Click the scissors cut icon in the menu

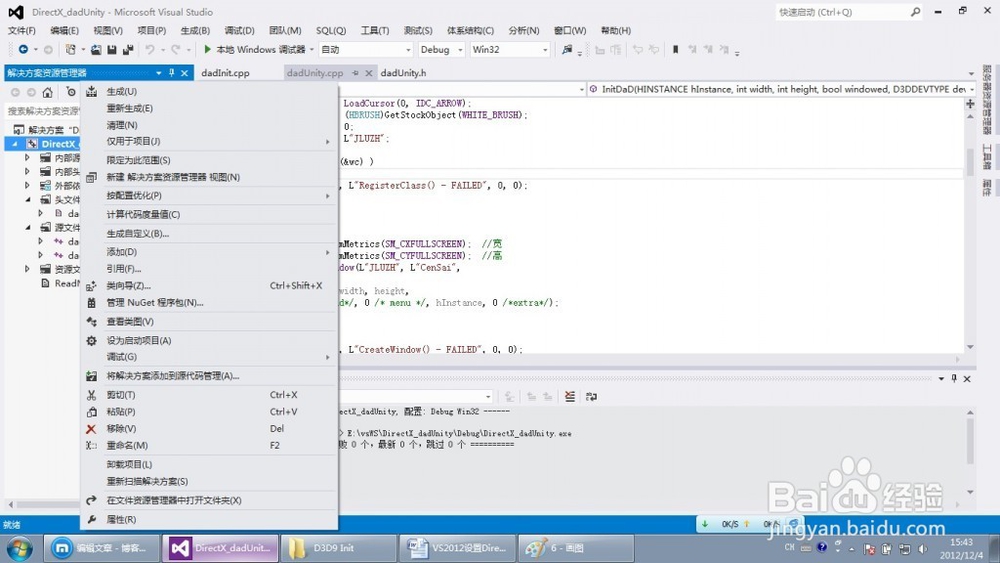point(91,395)
